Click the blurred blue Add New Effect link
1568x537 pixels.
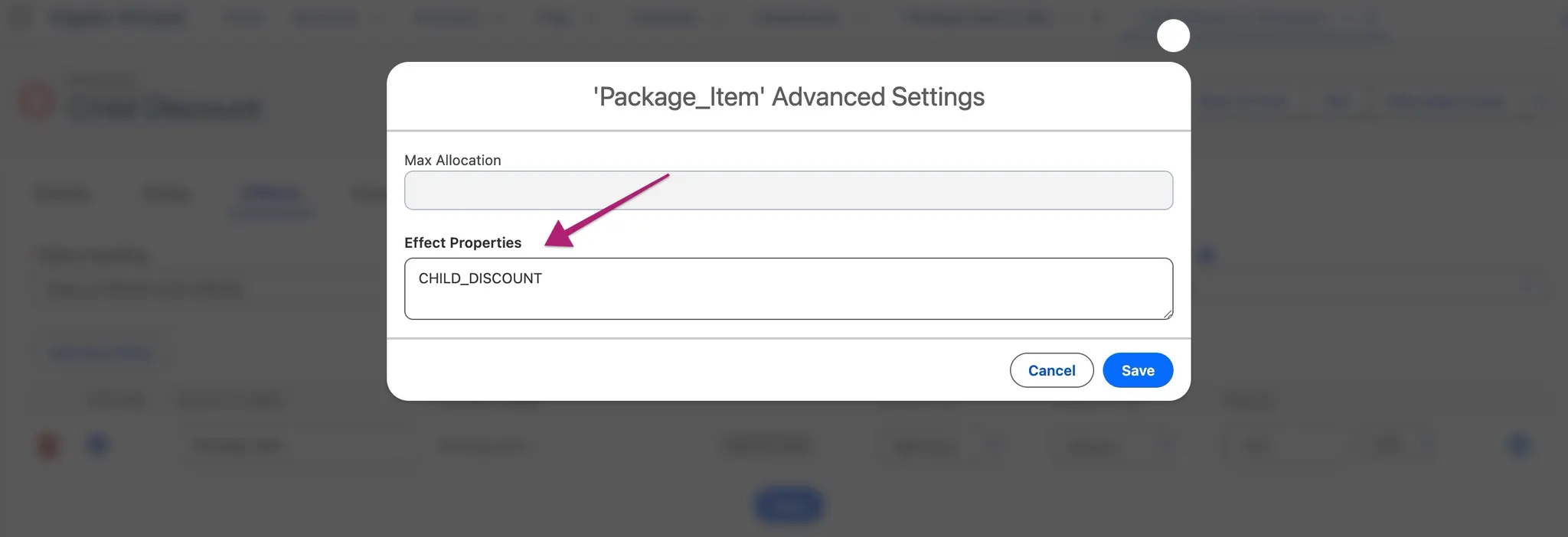tap(102, 353)
